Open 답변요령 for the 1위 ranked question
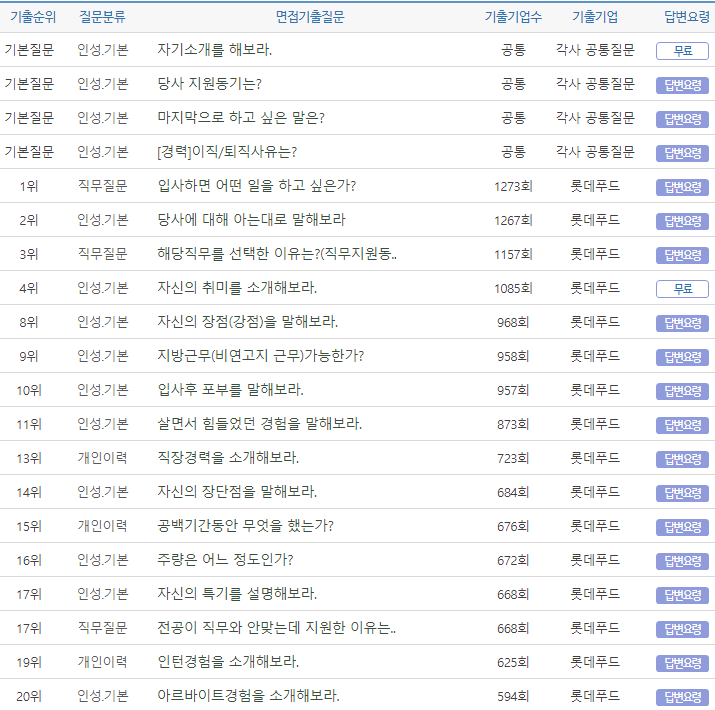Screen dimensions: 715x710 tap(682, 187)
